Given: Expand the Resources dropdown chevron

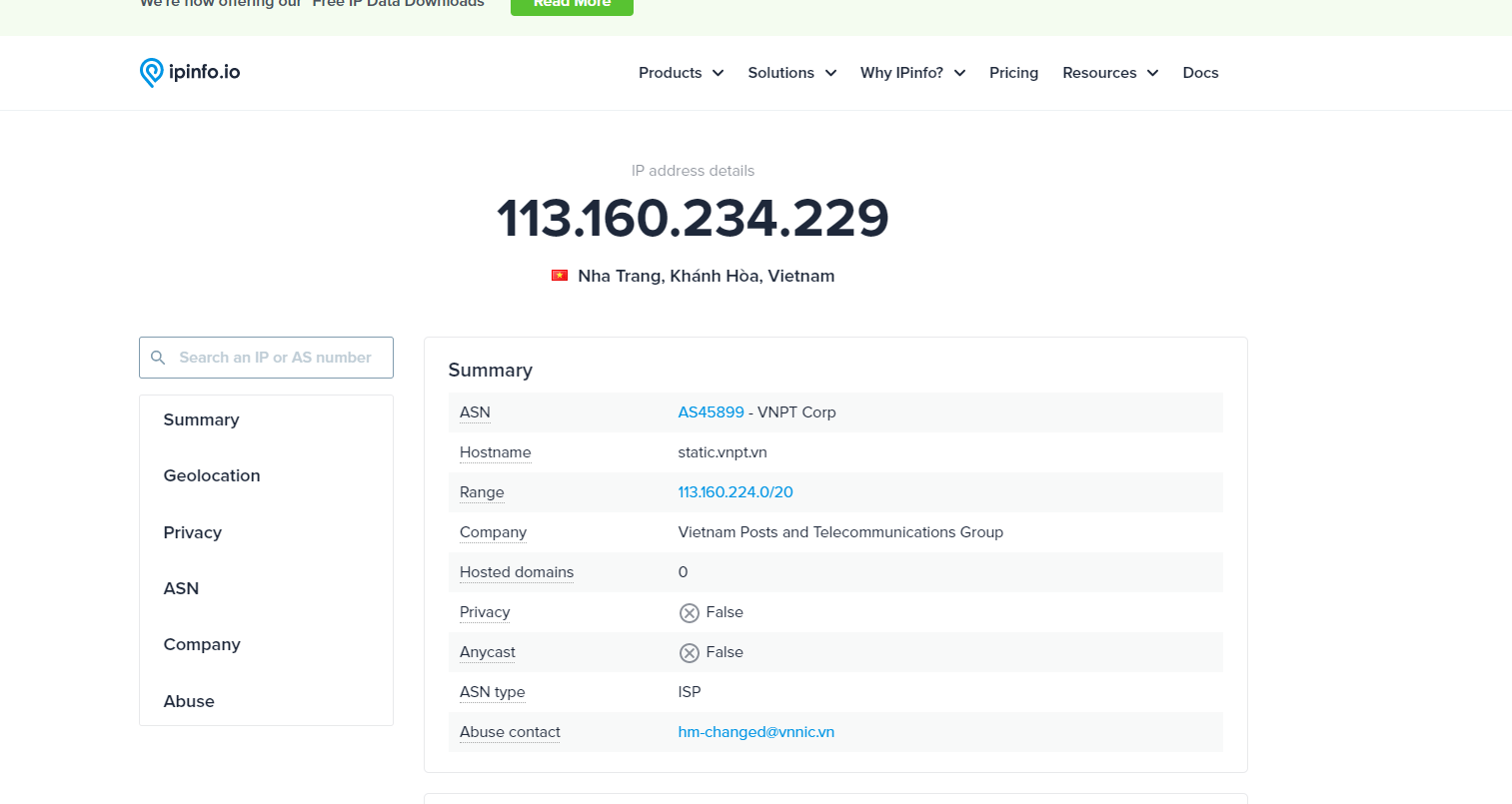Looking at the screenshot, I should click(1152, 73).
